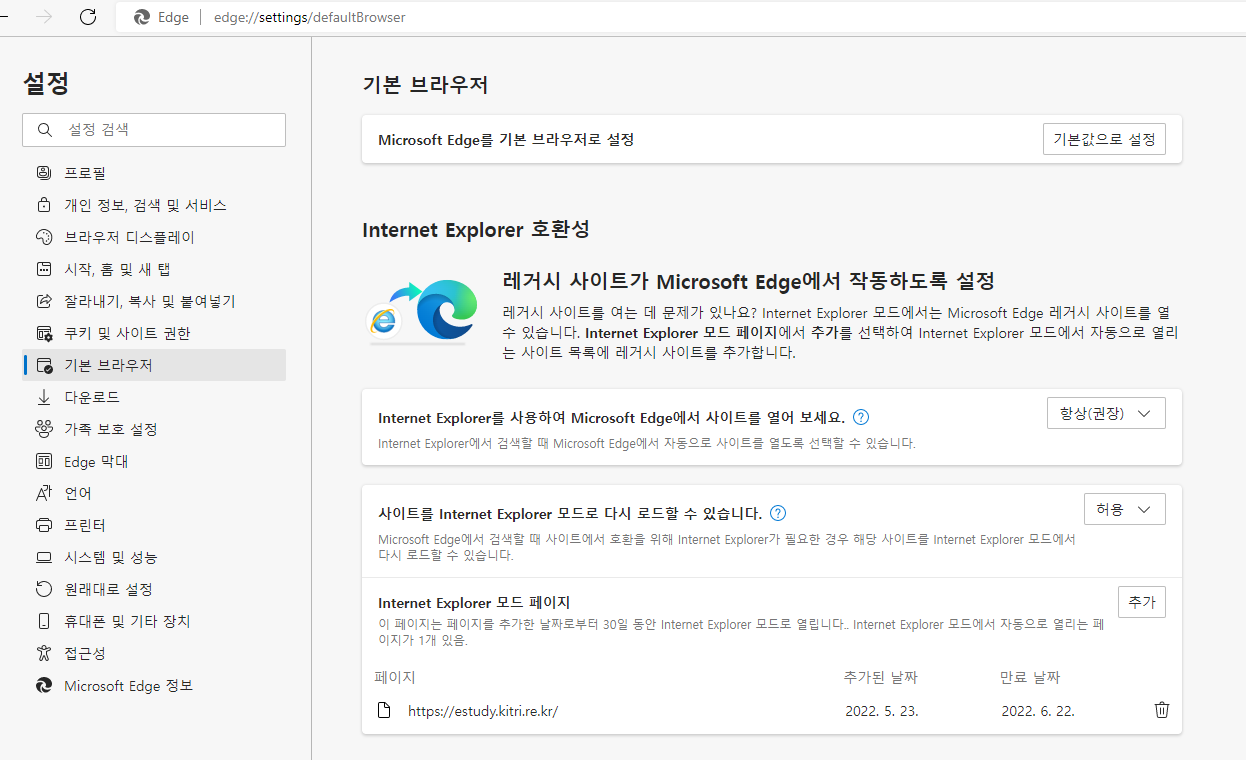The width and height of the screenshot is (1246, 760).
Task: Click 추가 to add an IE mode page
Action: 1142,602
